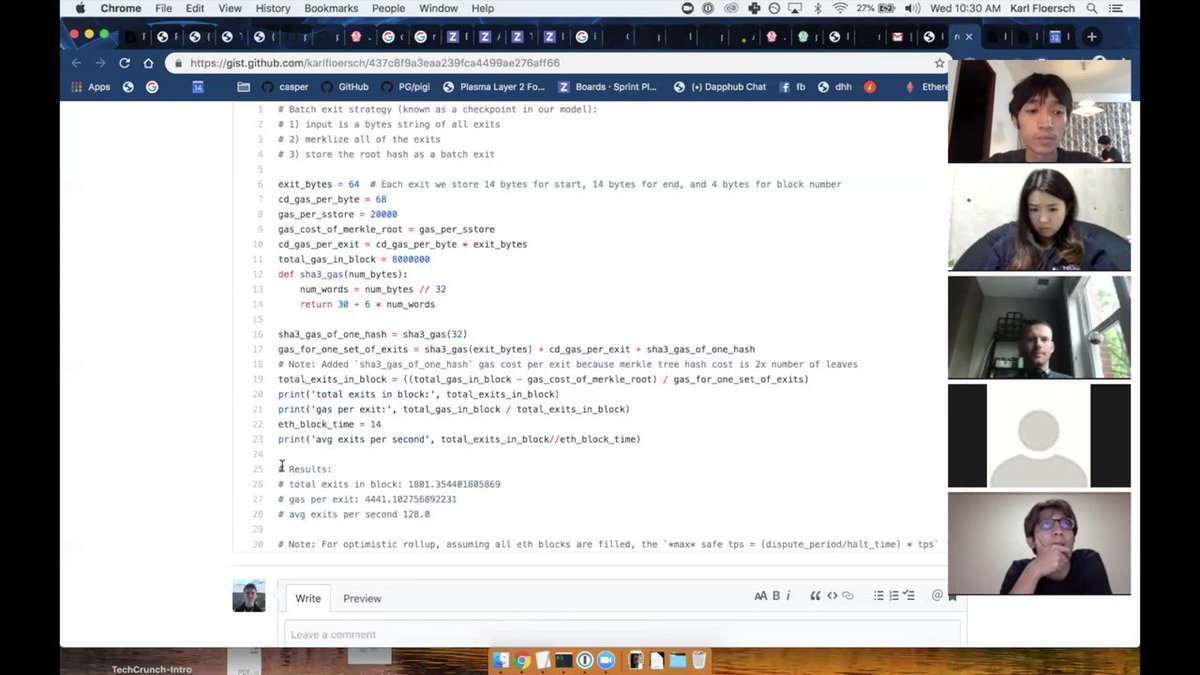Click line 26 total exits in block result
The image size is (1200, 675).
click(389, 484)
